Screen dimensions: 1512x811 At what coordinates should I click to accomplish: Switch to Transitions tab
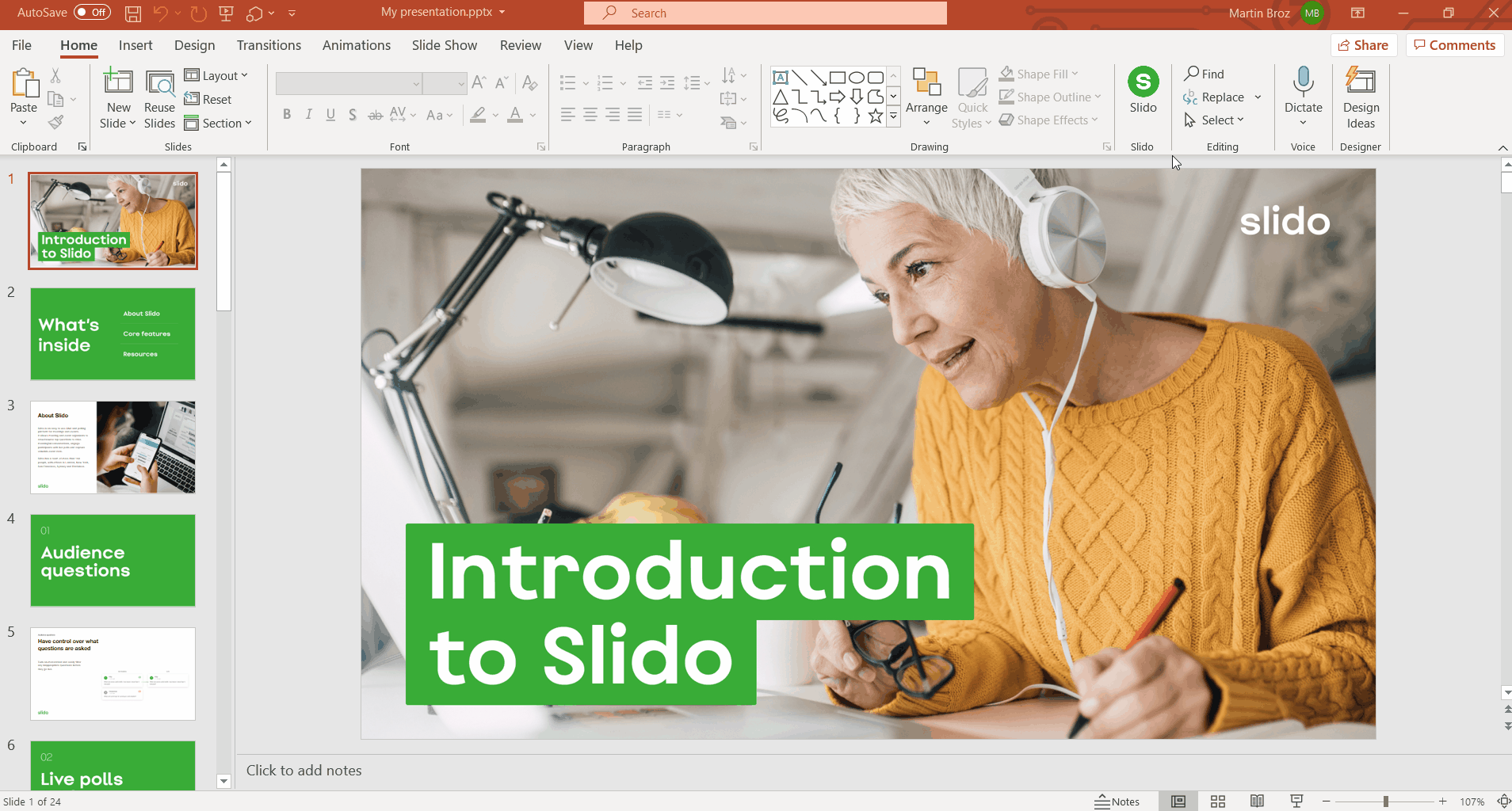click(269, 45)
